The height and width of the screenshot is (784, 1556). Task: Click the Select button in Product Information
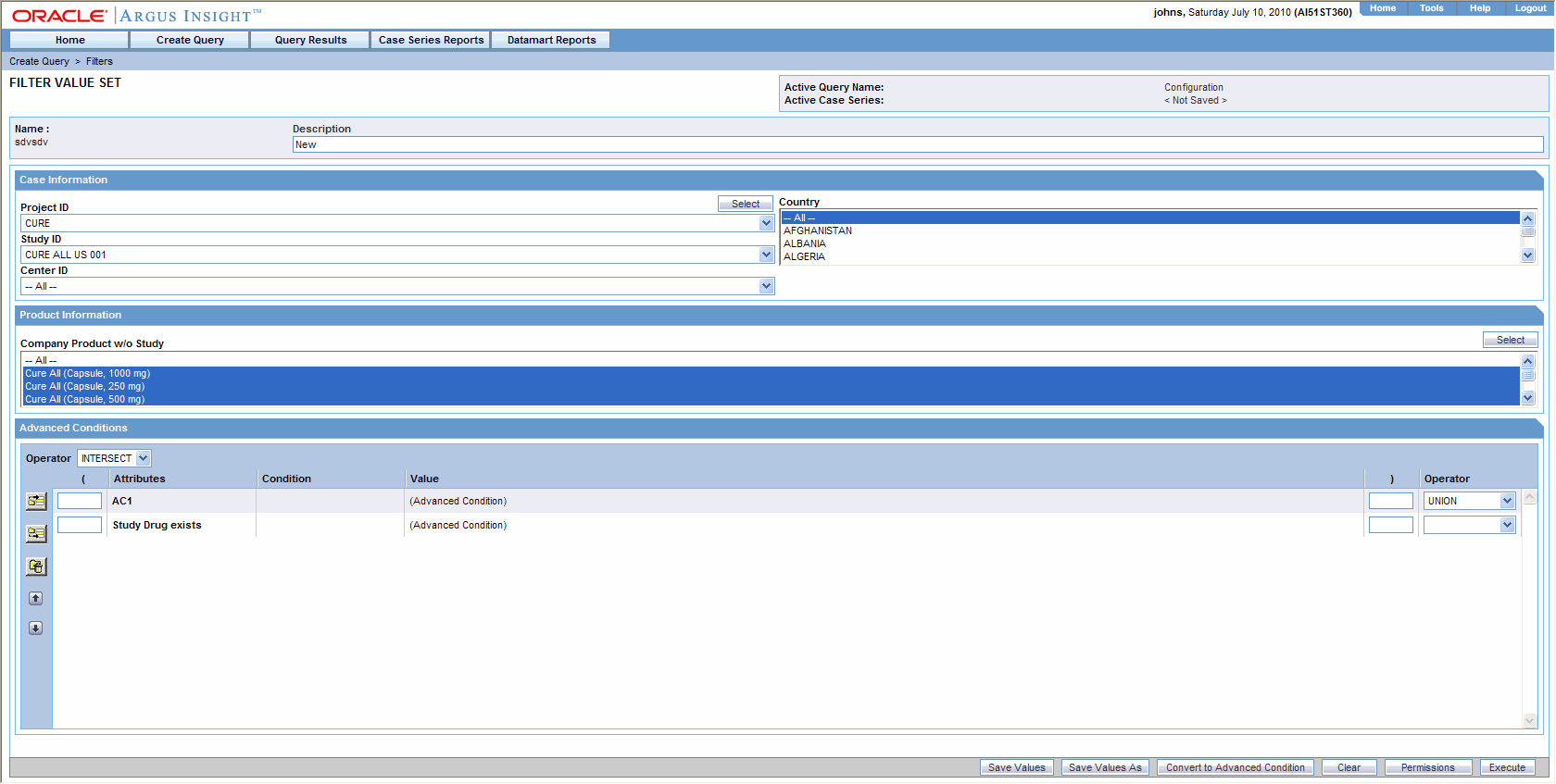[1511, 340]
